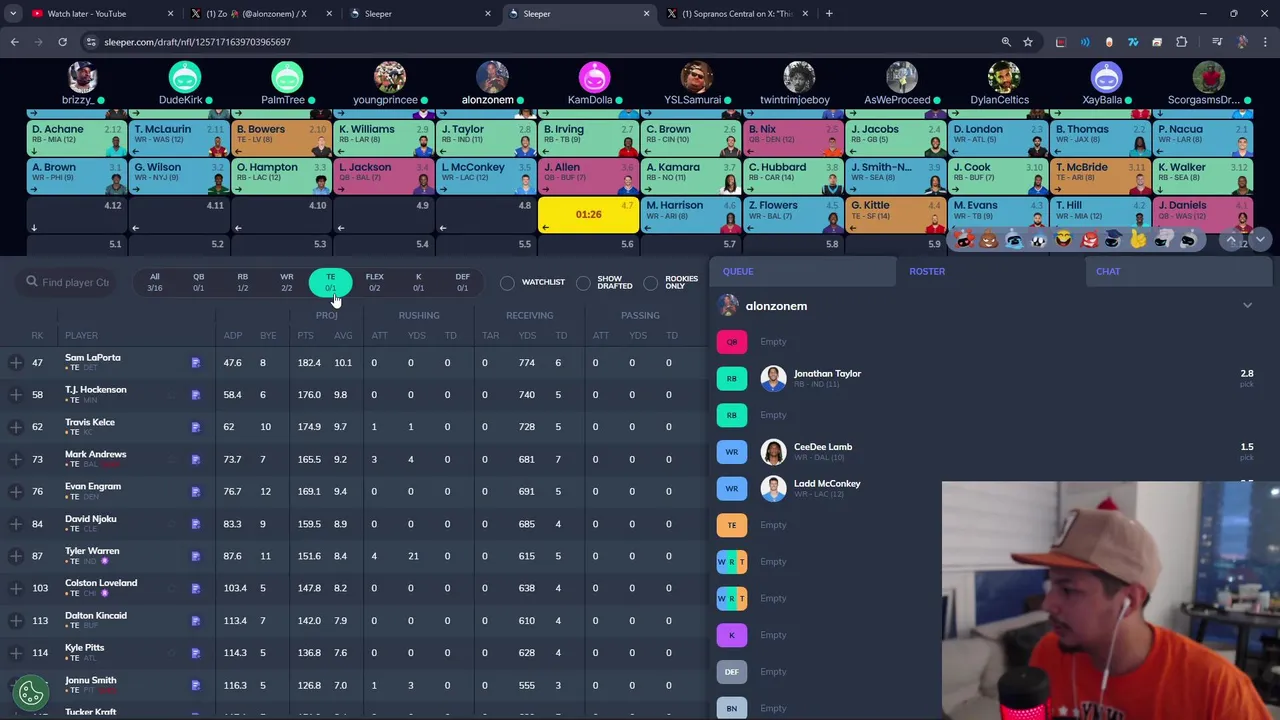Open the G. Kittle draft board card

[895, 213]
